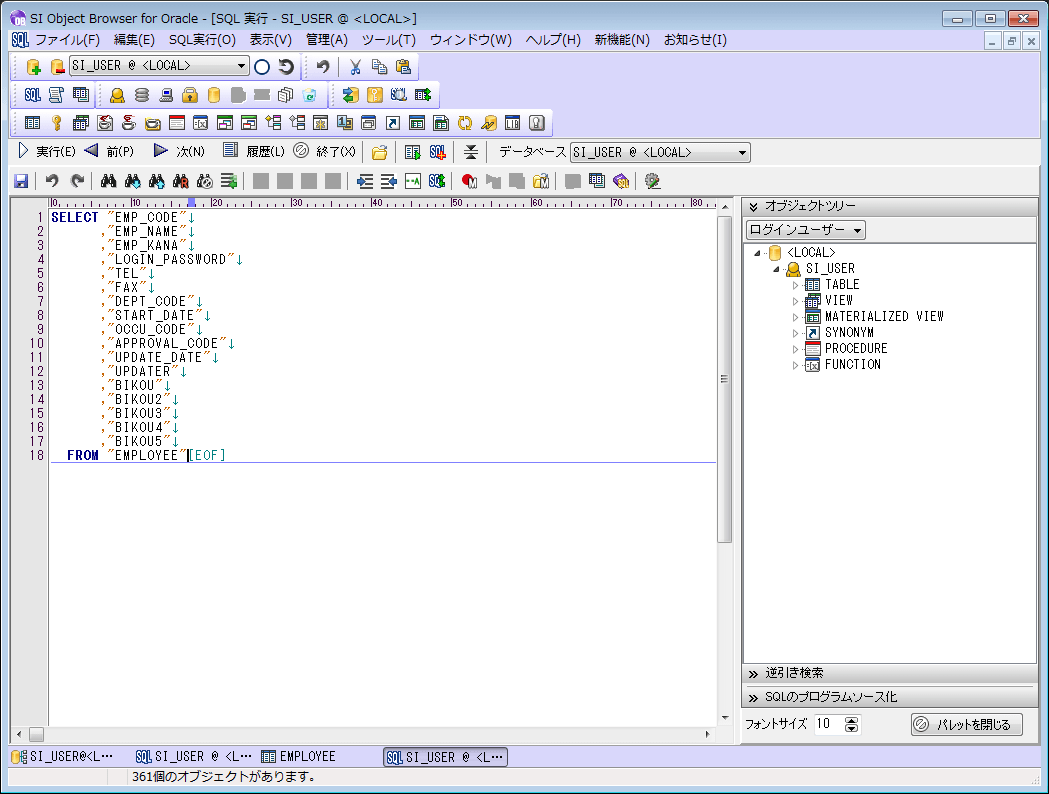
Task: Click the save (floppy disk) icon
Action: 21,181
